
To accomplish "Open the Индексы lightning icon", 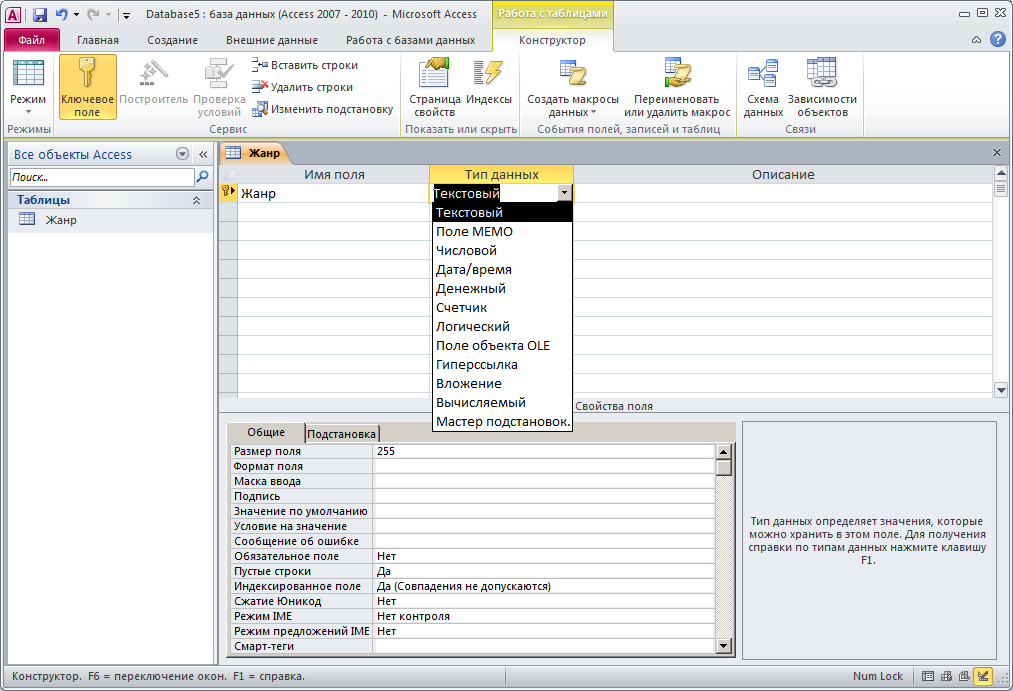I will 488,72.
